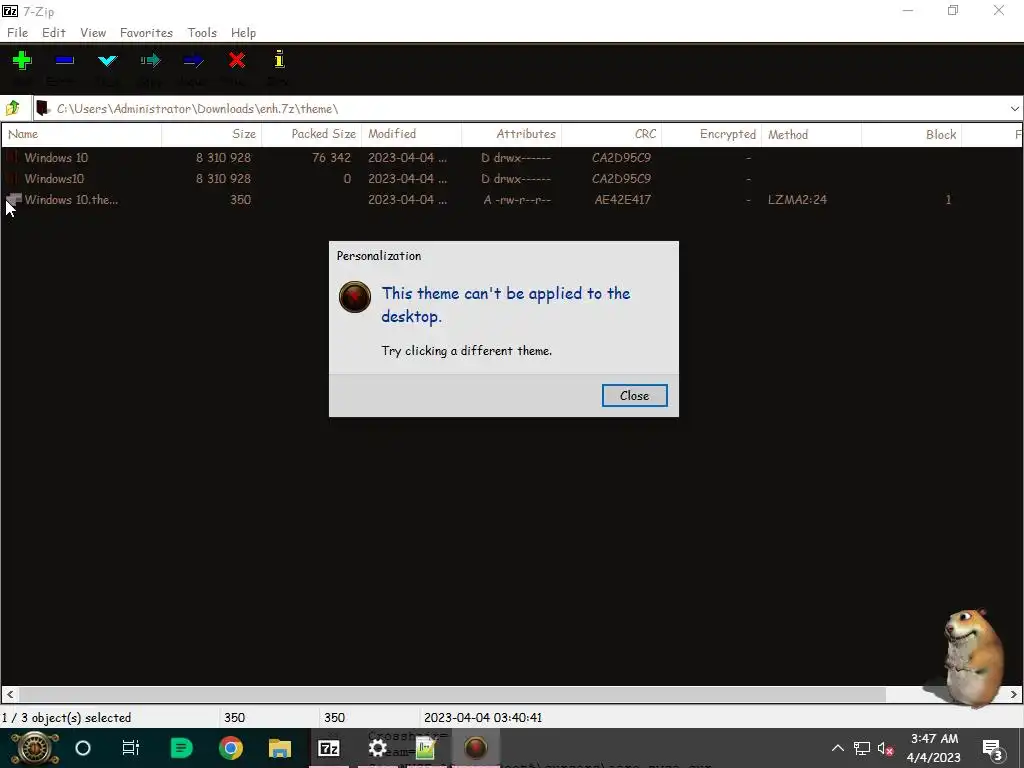This screenshot has height=768, width=1024.
Task: Open the File menu
Action: pos(17,33)
